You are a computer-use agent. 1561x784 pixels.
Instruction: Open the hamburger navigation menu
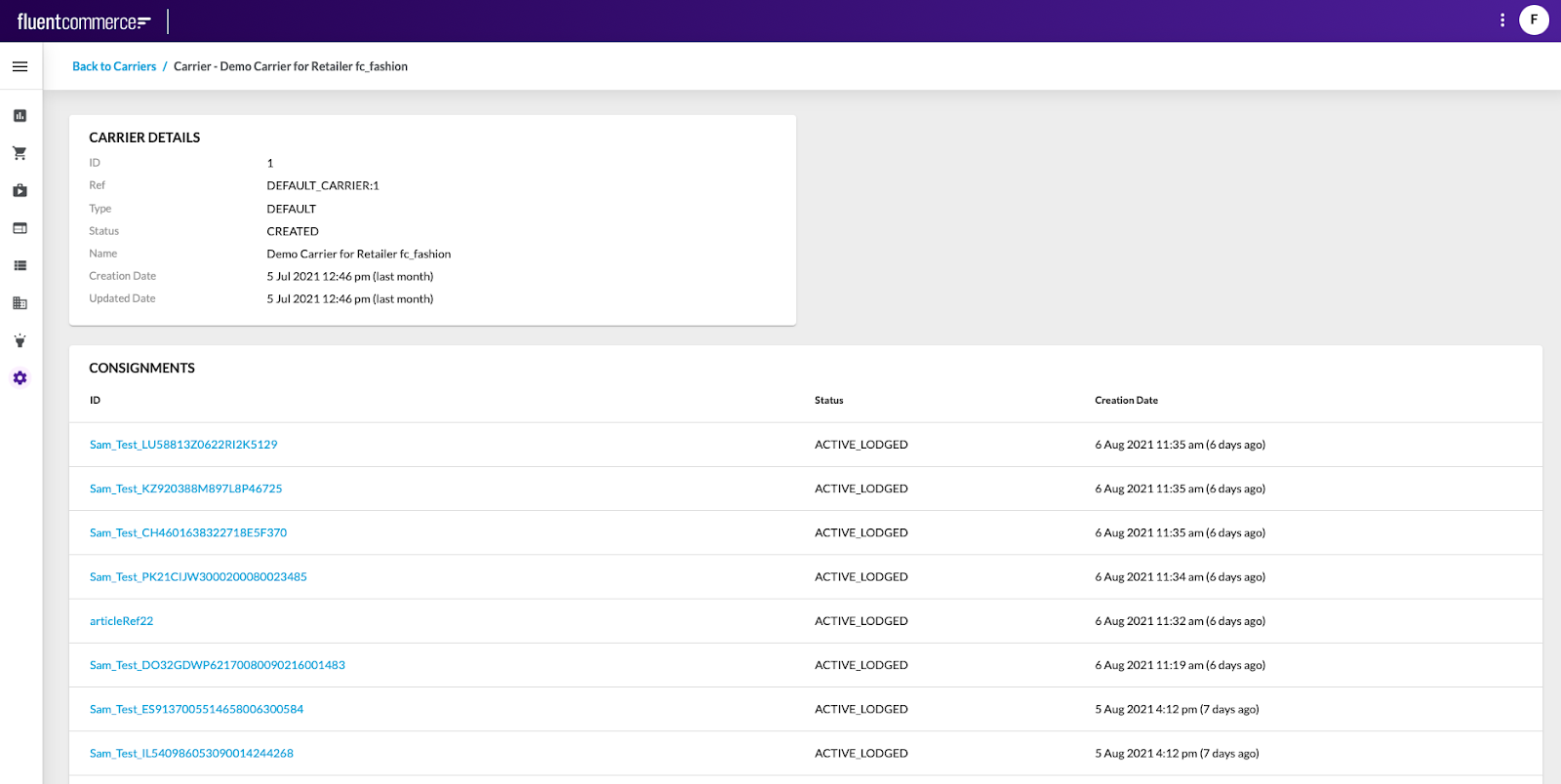(x=20, y=66)
